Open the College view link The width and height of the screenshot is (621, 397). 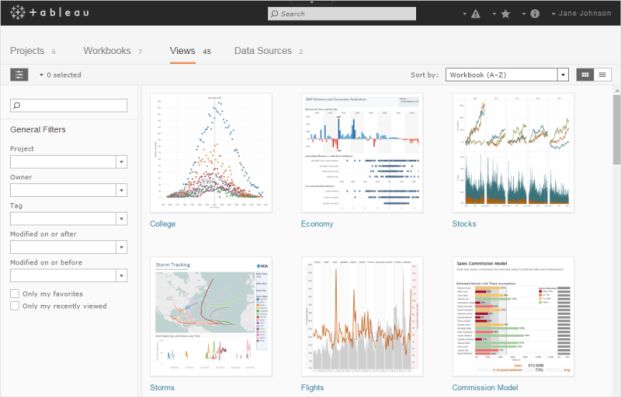[162, 224]
